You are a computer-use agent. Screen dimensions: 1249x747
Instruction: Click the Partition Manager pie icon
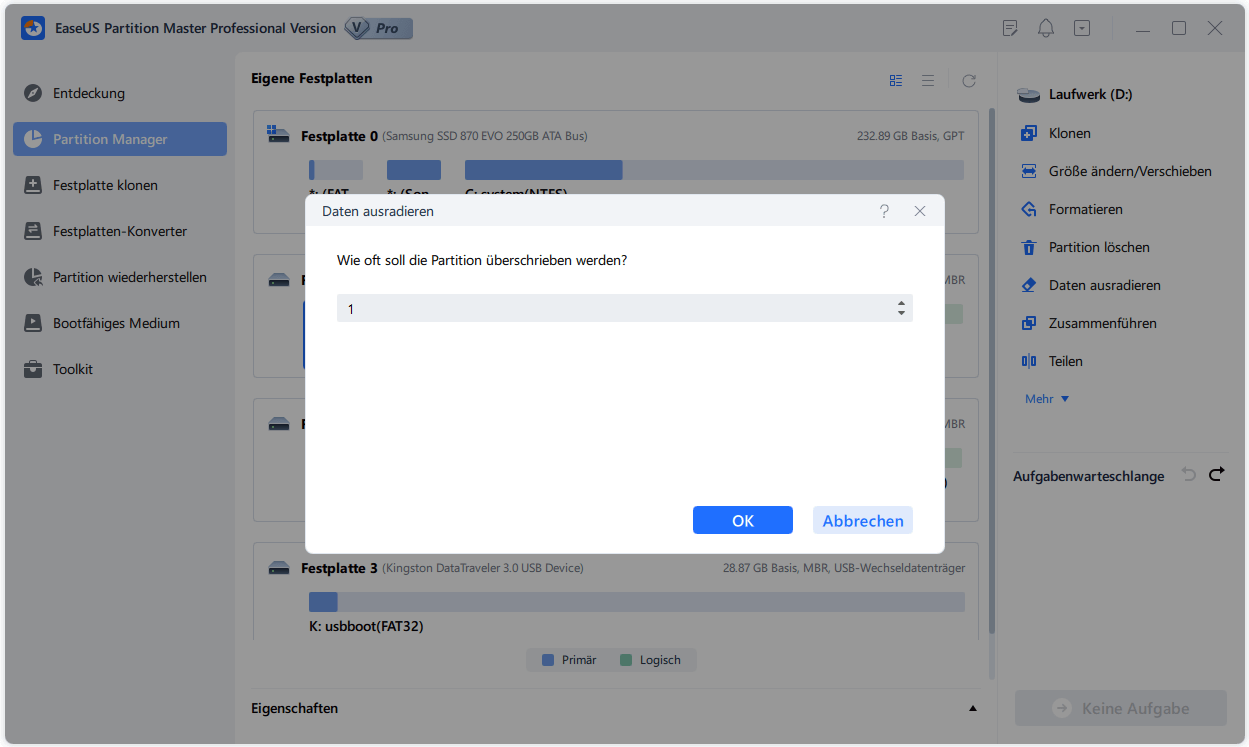[33, 139]
